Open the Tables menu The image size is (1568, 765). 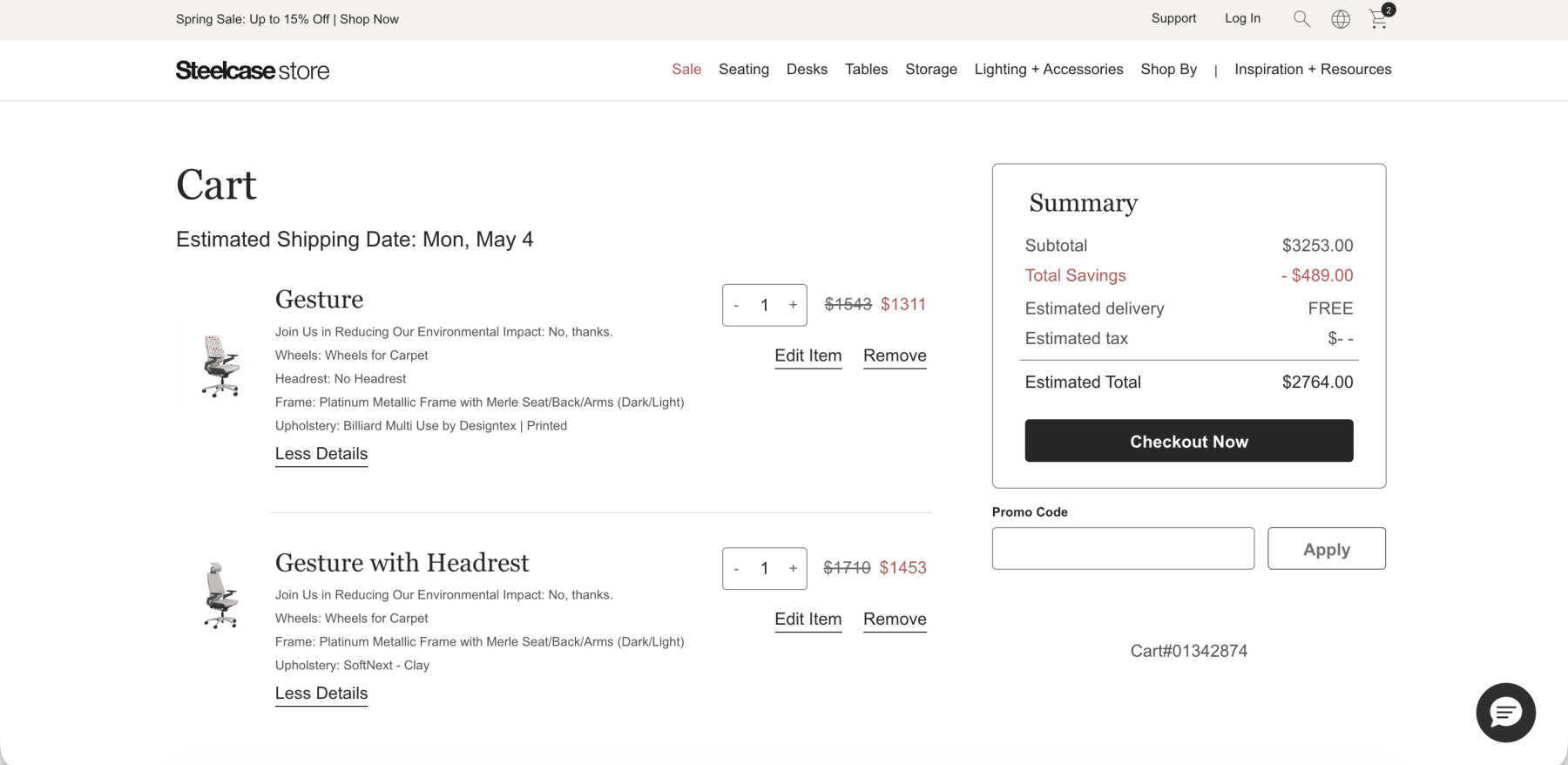pos(867,69)
